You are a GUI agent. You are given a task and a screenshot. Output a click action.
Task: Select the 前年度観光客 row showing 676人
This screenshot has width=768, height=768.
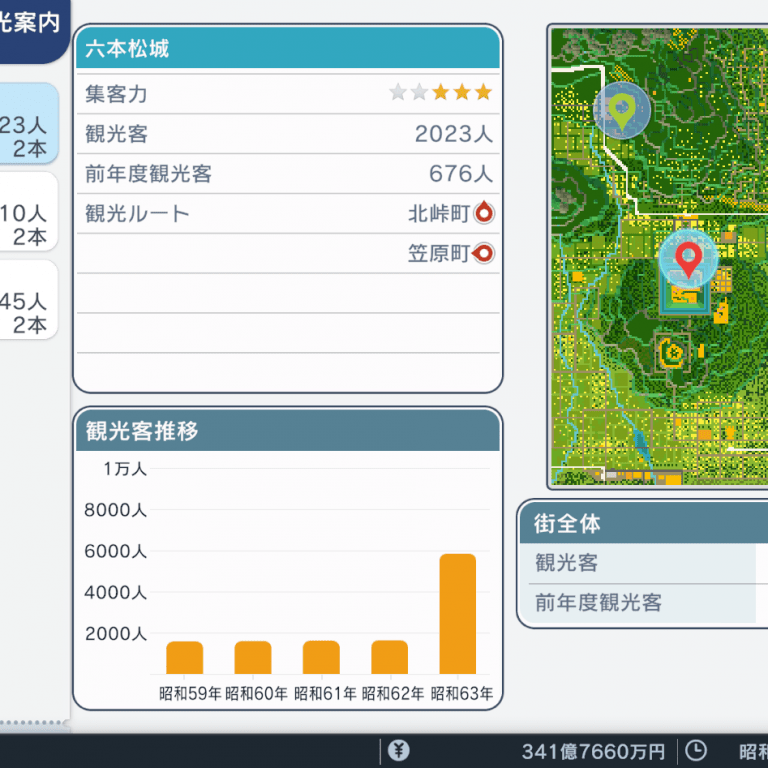(x=287, y=174)
